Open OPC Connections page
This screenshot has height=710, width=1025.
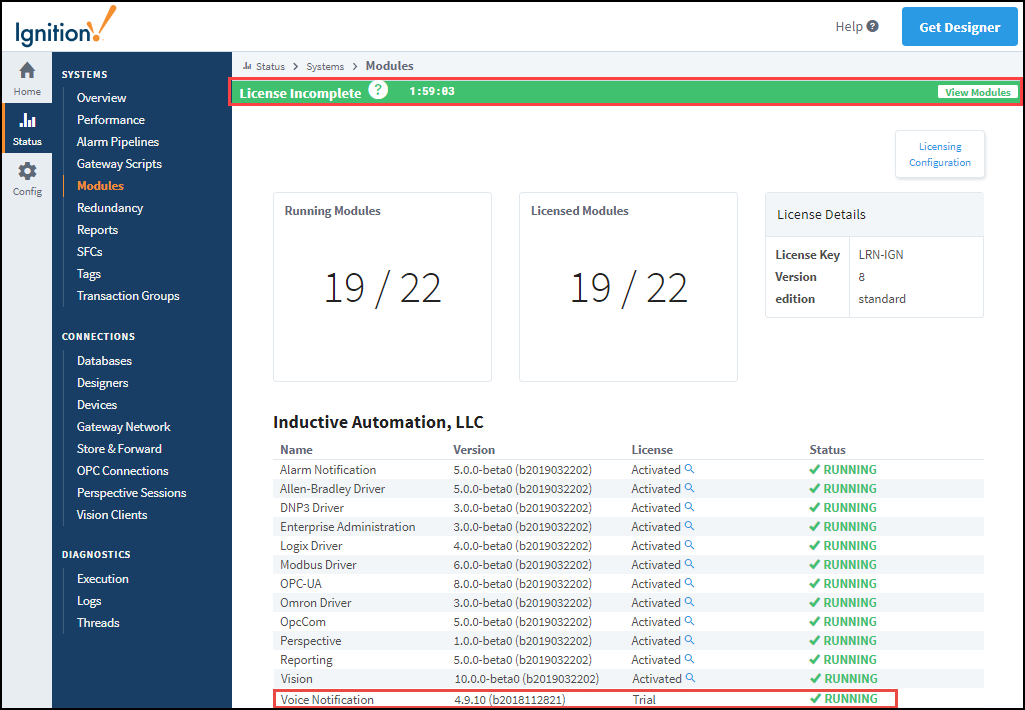tap(122, 471)
